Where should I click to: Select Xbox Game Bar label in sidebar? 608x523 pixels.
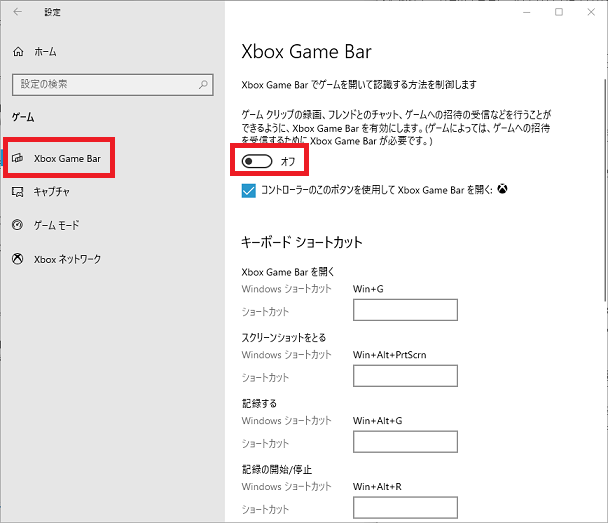(67, 159)
